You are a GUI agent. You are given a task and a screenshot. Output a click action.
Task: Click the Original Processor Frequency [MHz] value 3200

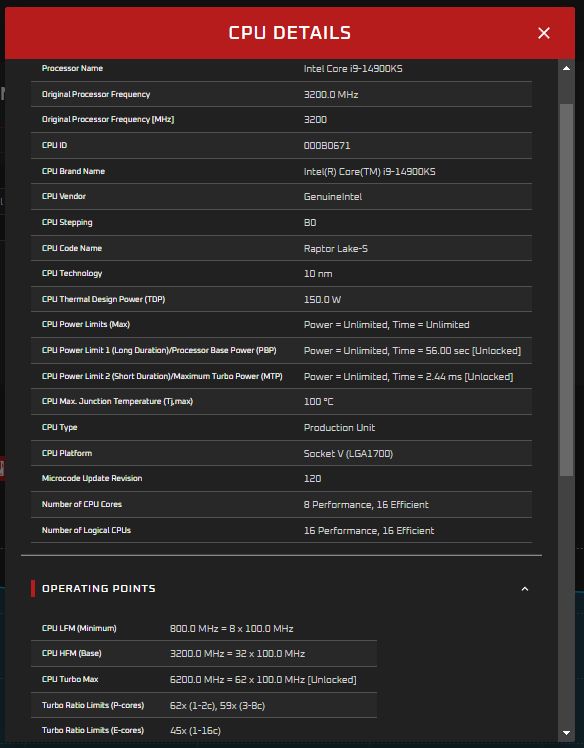(x=315, y=120)
